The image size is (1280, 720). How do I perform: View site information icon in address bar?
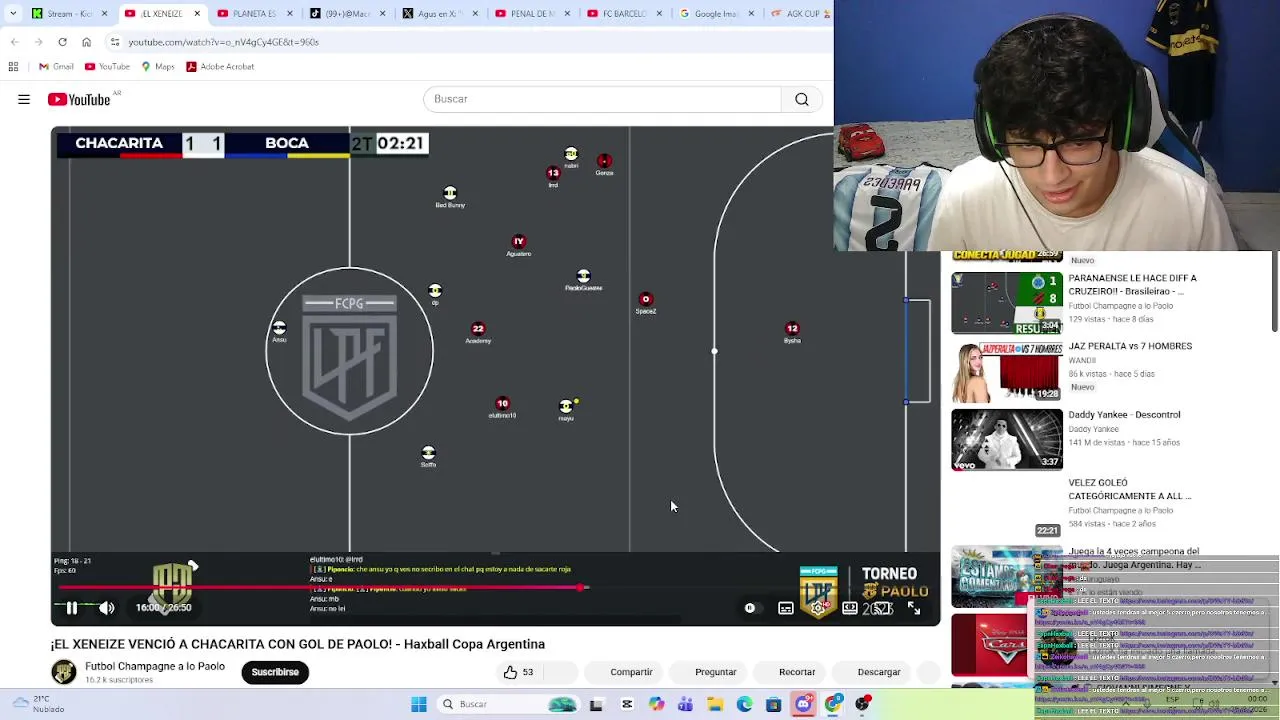point(115,42)
